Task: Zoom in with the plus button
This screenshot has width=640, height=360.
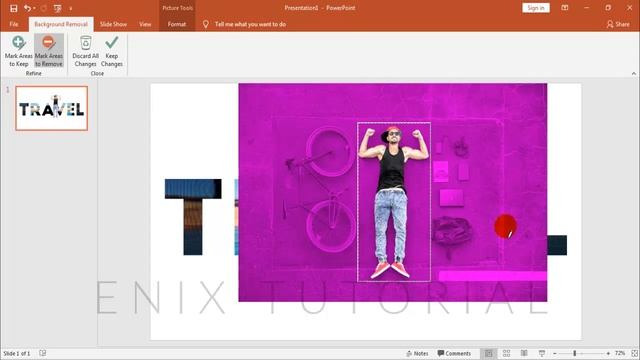Action: 608,353
